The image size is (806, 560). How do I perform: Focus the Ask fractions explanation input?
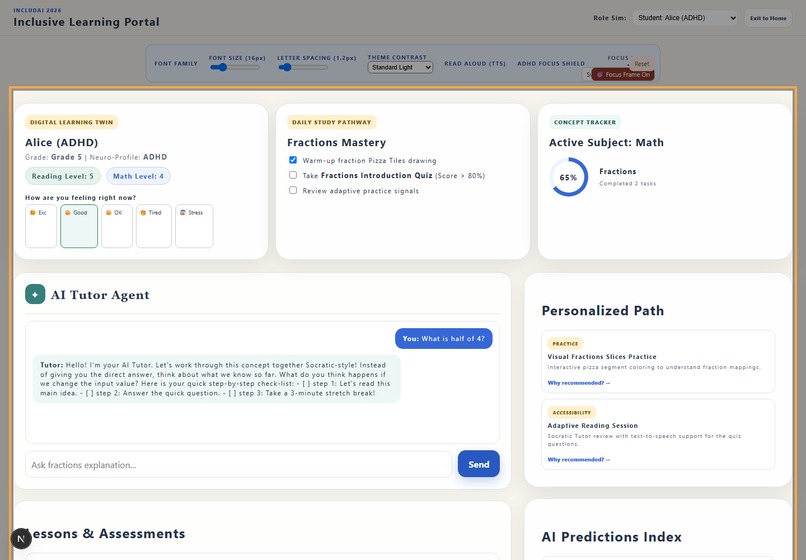(239, 464)
